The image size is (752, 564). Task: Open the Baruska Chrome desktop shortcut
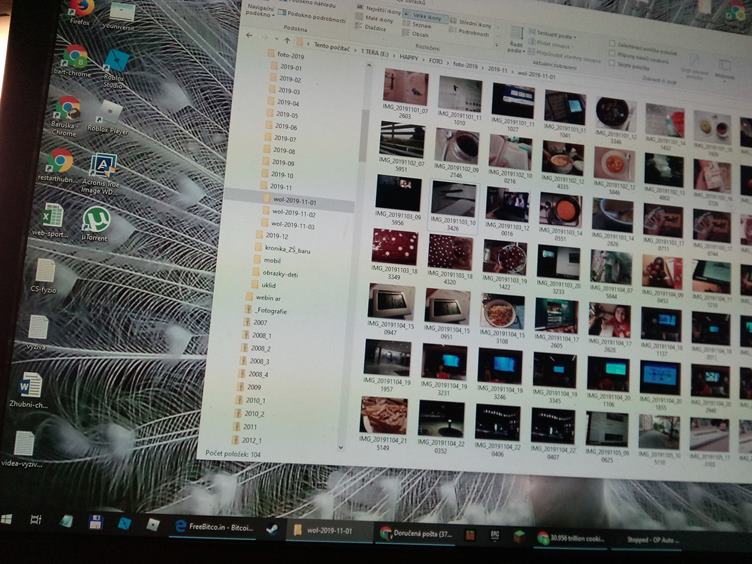(x=66, y=116)
